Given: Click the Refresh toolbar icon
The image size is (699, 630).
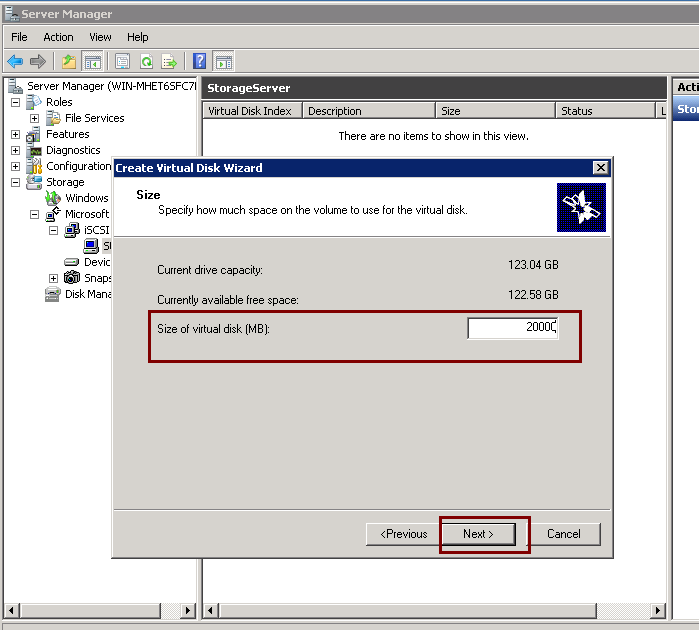Looking at the screenshot, I should pyautogui.click(x=146, y=61).
